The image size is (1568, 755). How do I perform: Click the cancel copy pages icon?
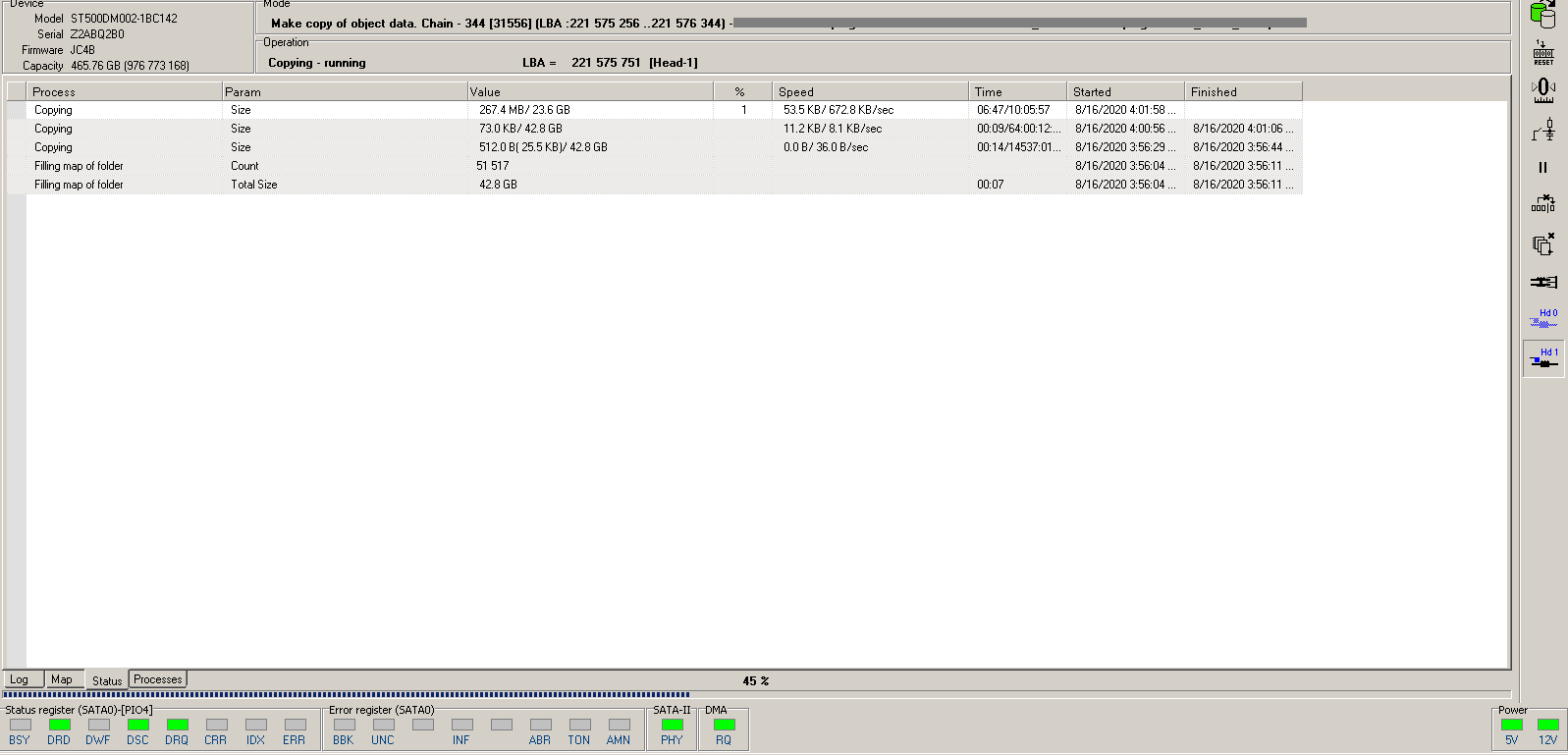[1543, 243]
